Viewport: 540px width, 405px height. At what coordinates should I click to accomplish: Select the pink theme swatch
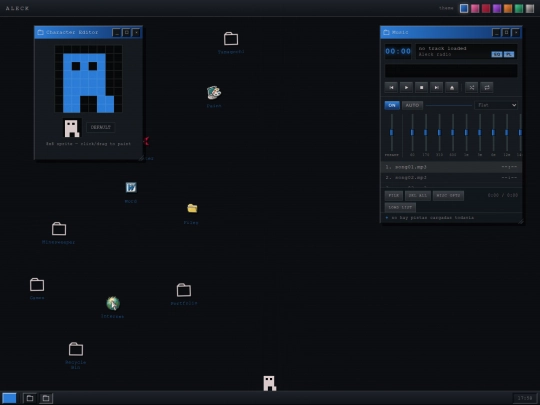pyautogui.click(x=475, y=9)
